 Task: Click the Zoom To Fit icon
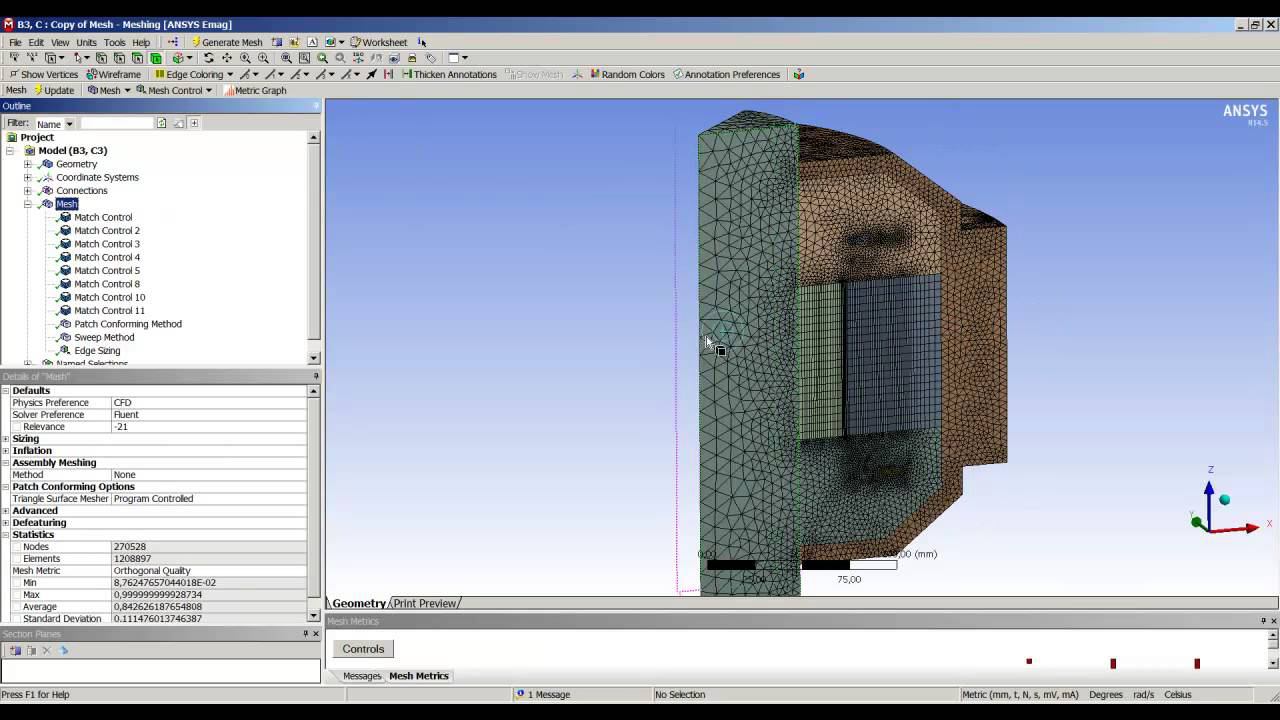click(x=286, y=58)
